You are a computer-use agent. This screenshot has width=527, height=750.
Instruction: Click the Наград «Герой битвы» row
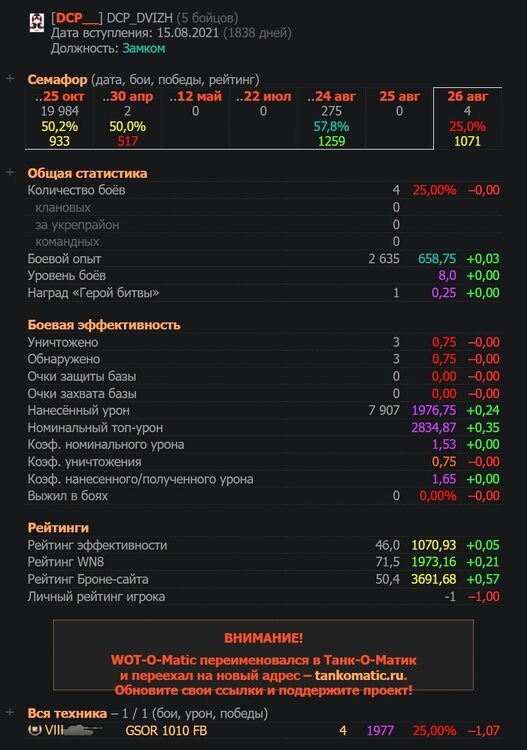pos(264,293)
